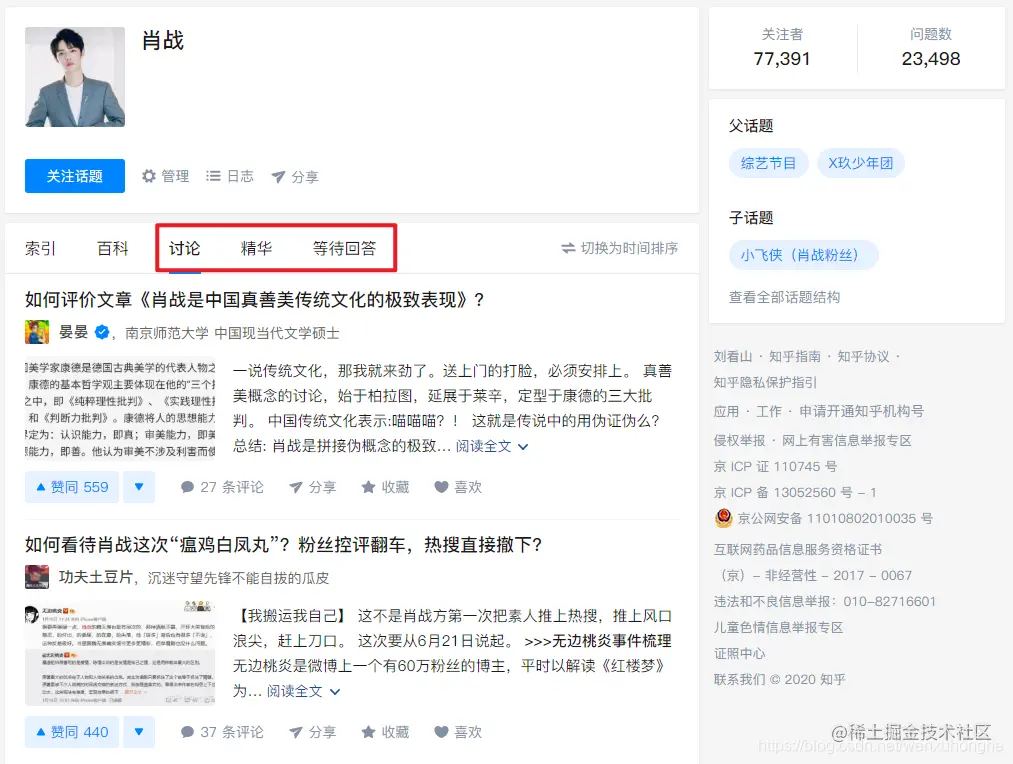Click the 侵权举报 footer link
Screen dimensions: 1013x764
(x=740, y=440)
